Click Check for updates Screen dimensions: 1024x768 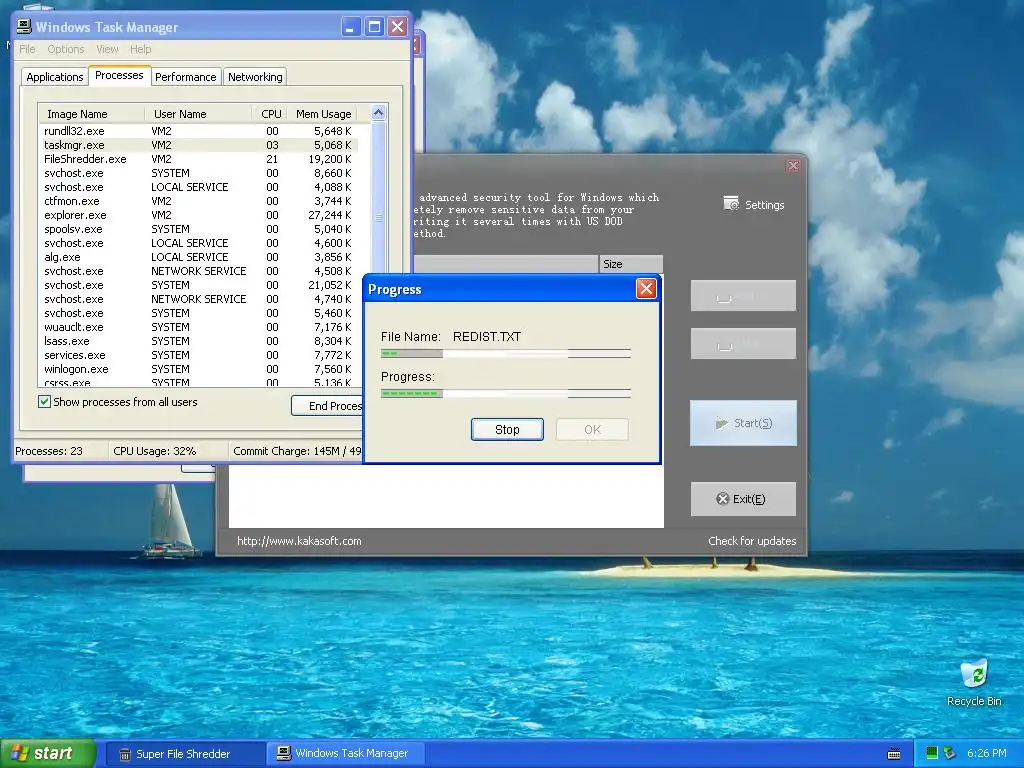[752, 541]
